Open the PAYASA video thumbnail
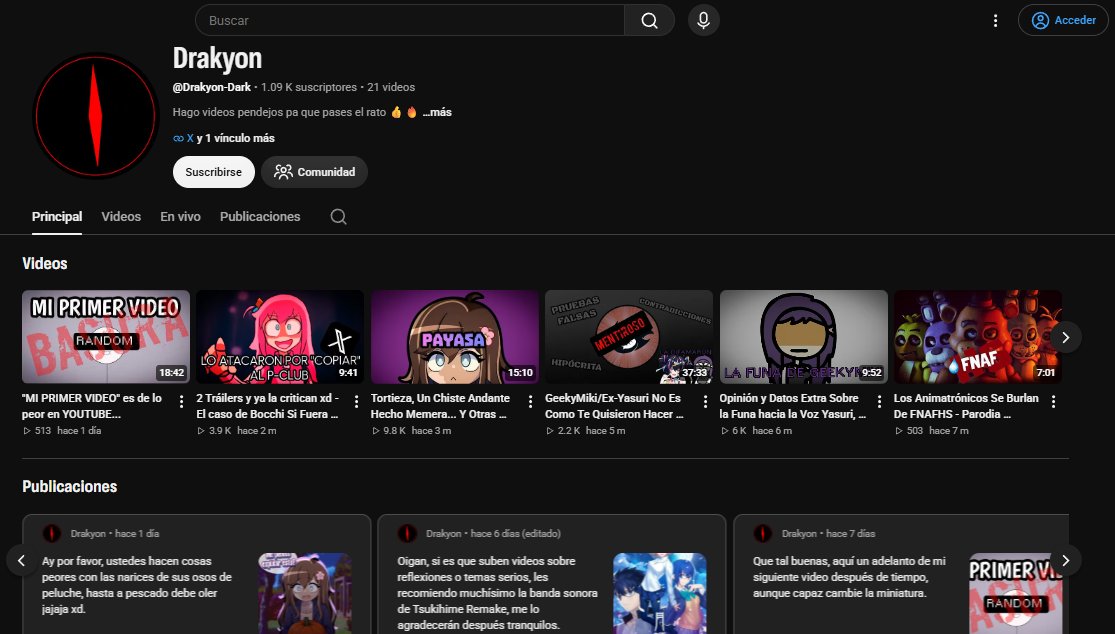The height and width of the screenshot is (634, 1115). point(454,337)
